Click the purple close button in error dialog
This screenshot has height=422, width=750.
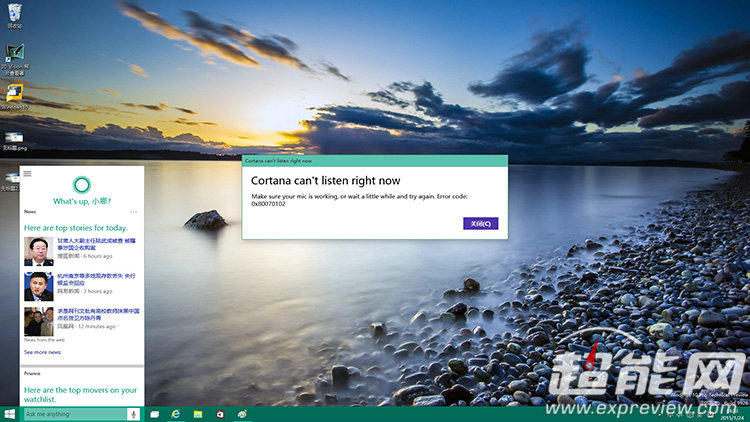pyautogui.click(x=480, y=224)
